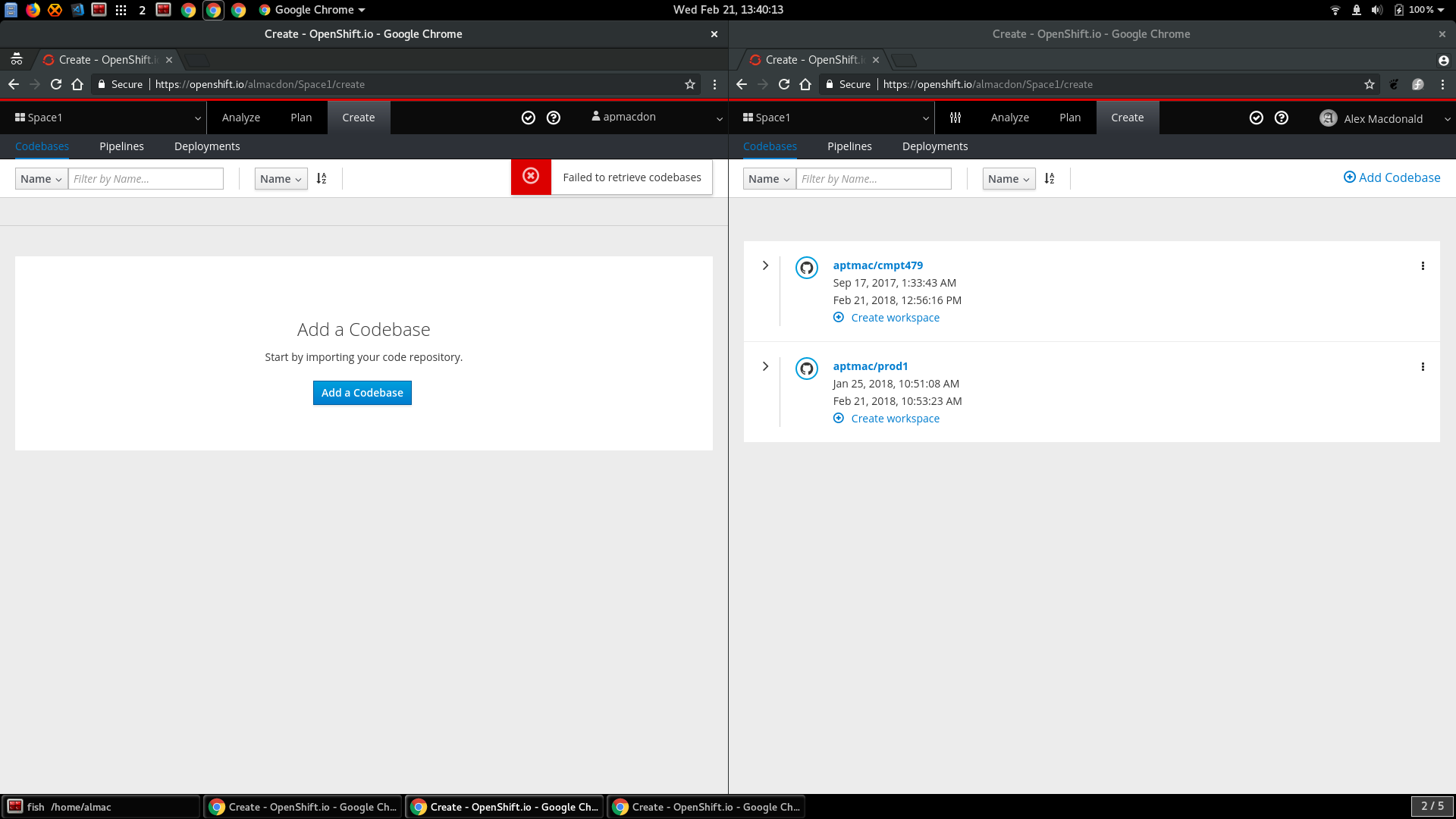Open the Name sort dropdown in right pane
Screen dimensions: 1456x819
pyautogui.click(x=1008, y=178)
